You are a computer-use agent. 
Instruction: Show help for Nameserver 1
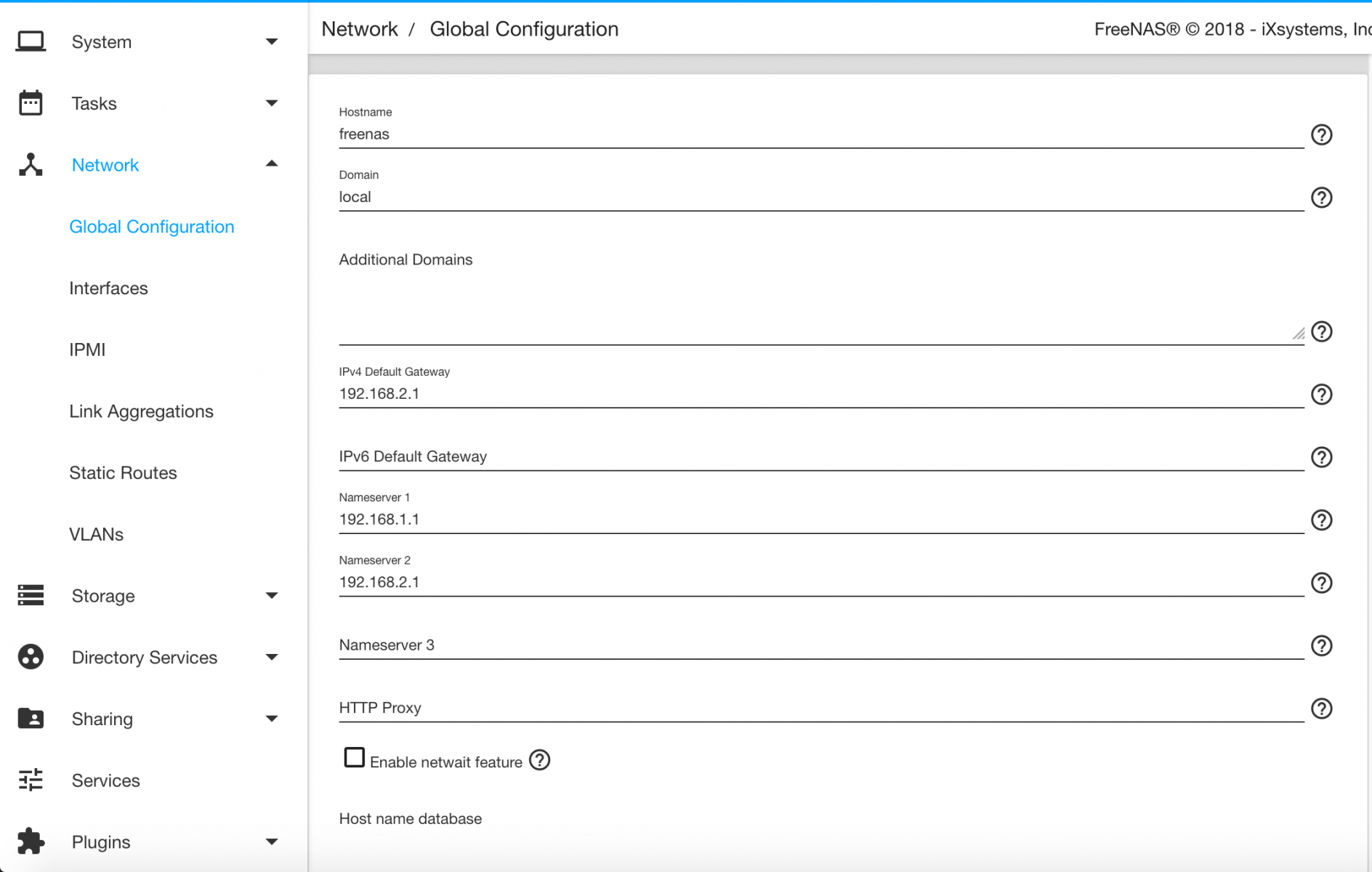[1321, 520]
